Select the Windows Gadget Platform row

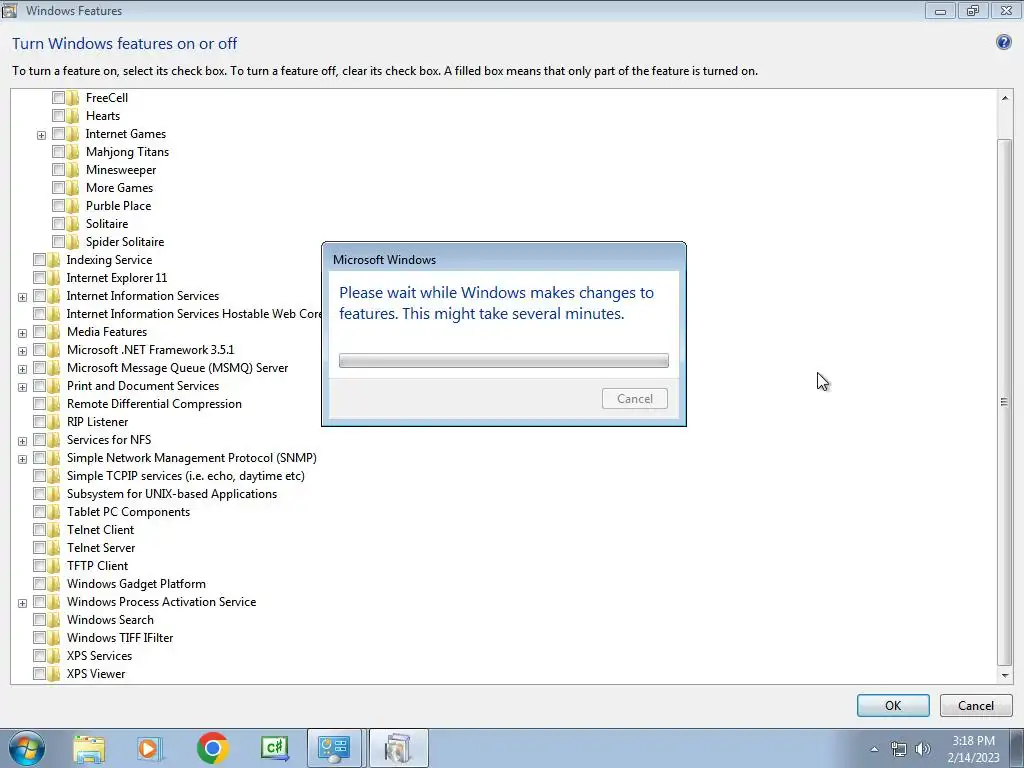(136, 584)
